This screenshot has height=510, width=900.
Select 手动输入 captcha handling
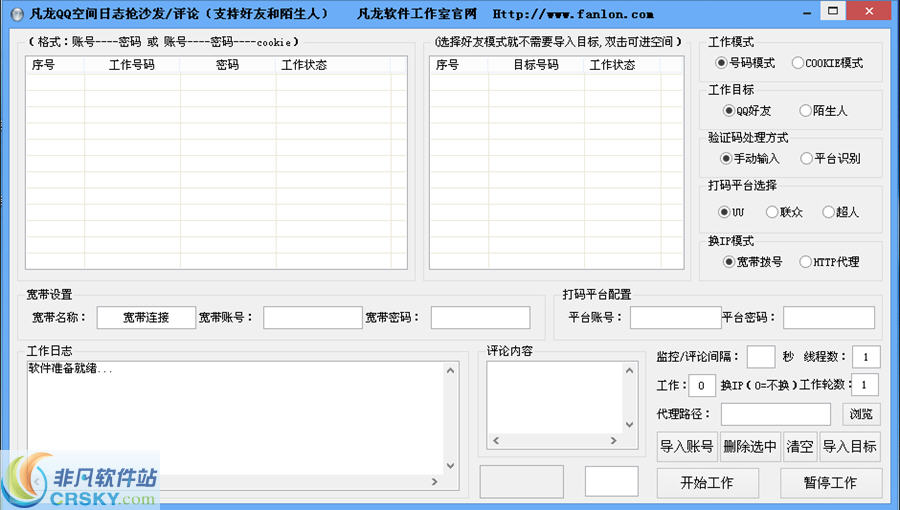point(750,158)
